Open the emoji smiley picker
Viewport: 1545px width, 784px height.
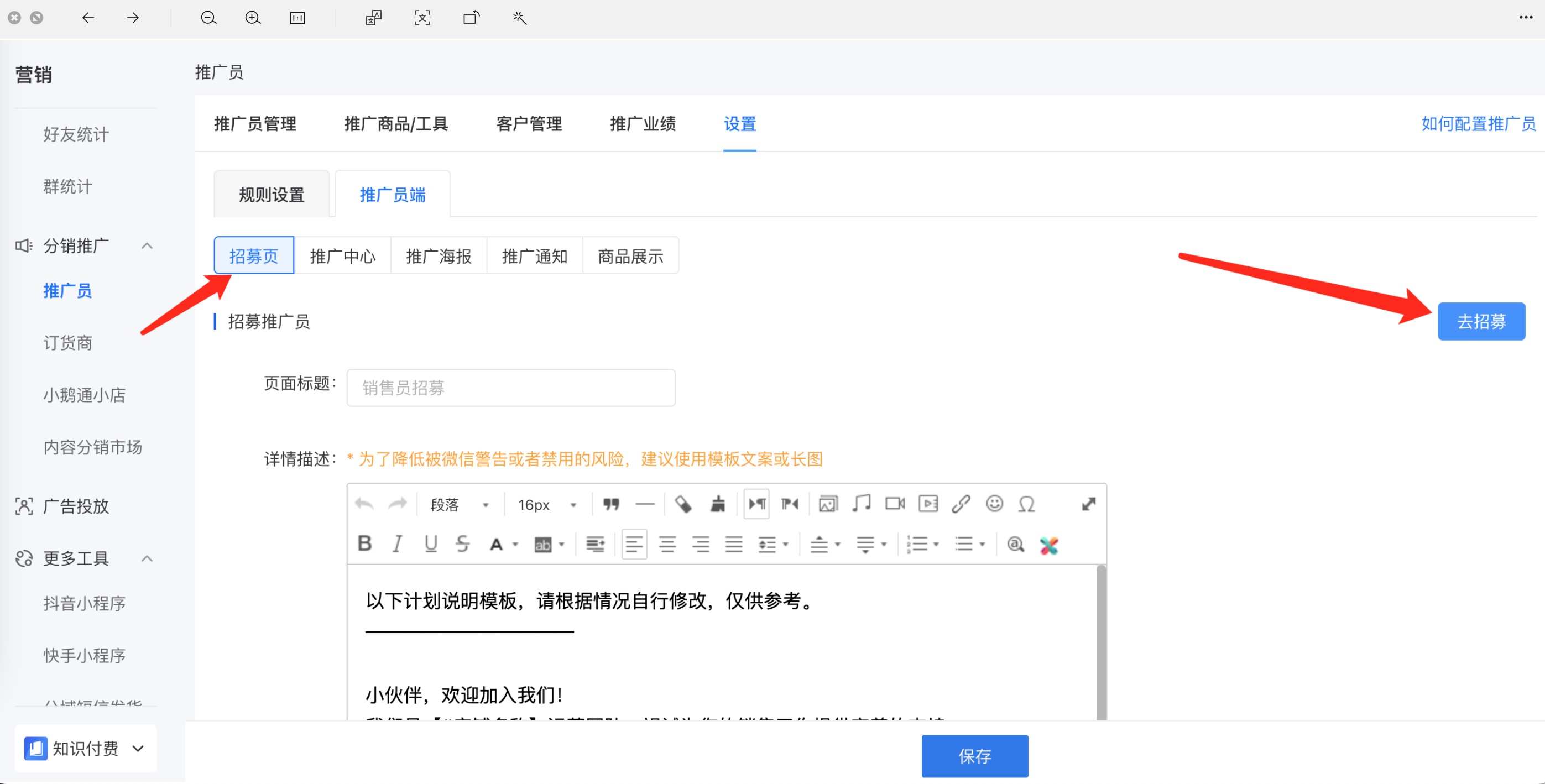(994, 504)
